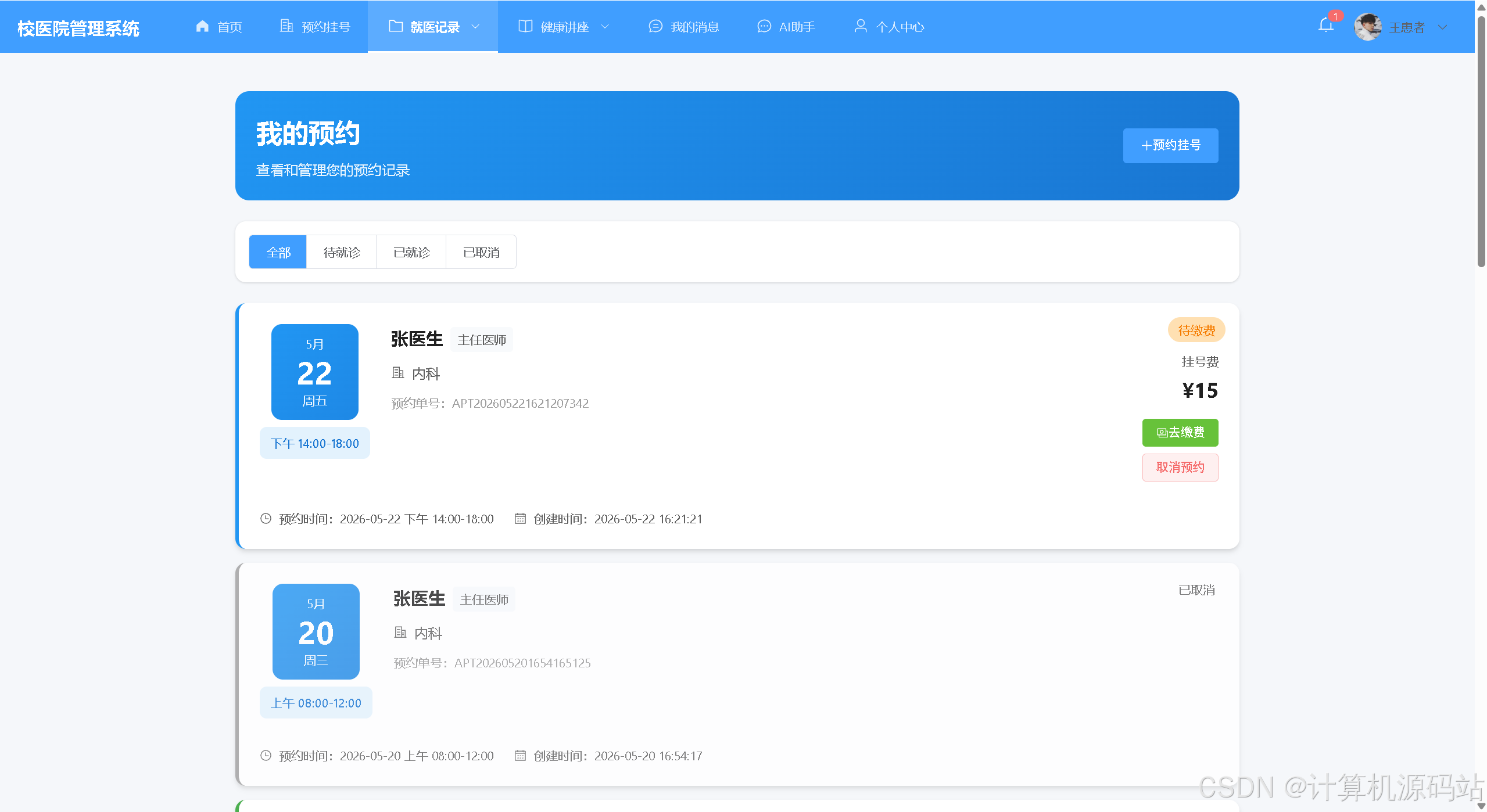Click the 王患者 user avatar picture
1487x812 pixels.
pos(1368,27)
